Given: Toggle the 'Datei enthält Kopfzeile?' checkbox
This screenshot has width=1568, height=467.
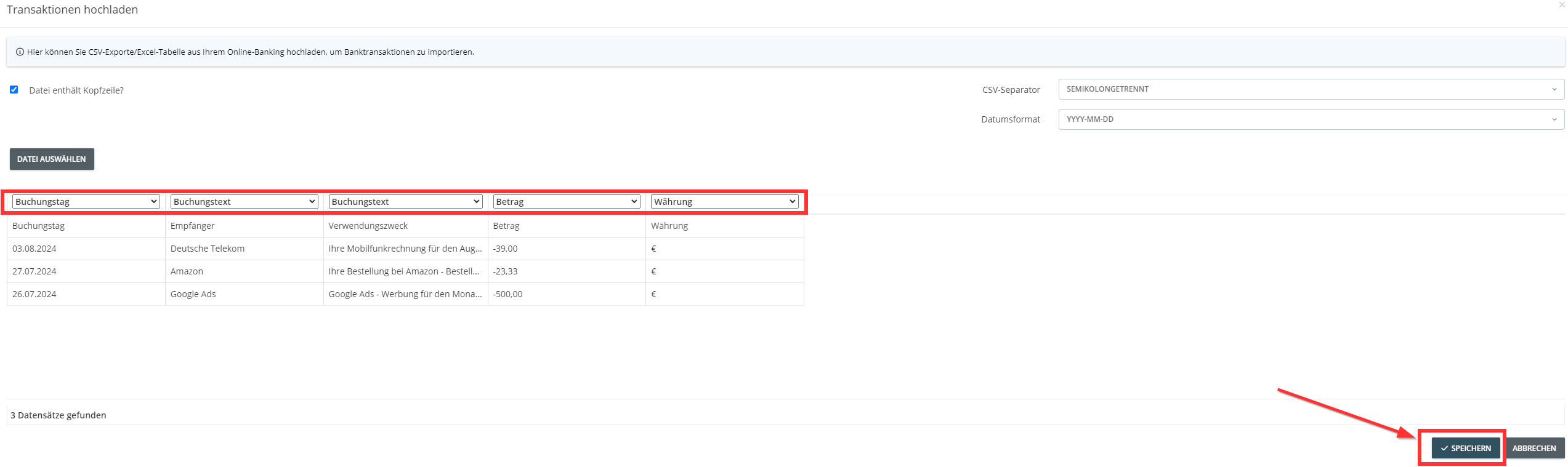Looking at the screenshot, I should click(14, 90).
